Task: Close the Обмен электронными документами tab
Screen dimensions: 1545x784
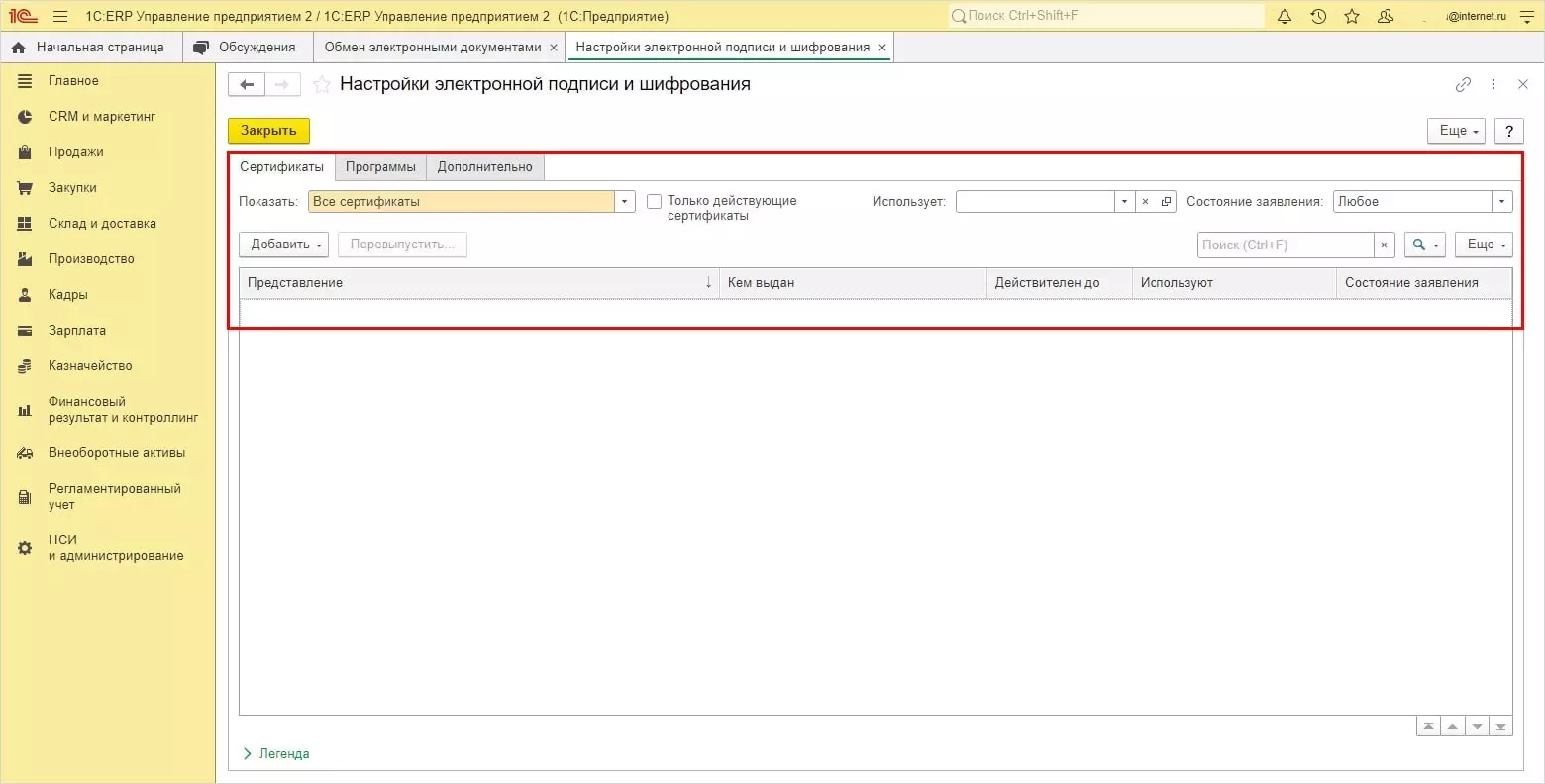Action: [x=554, y=48]
